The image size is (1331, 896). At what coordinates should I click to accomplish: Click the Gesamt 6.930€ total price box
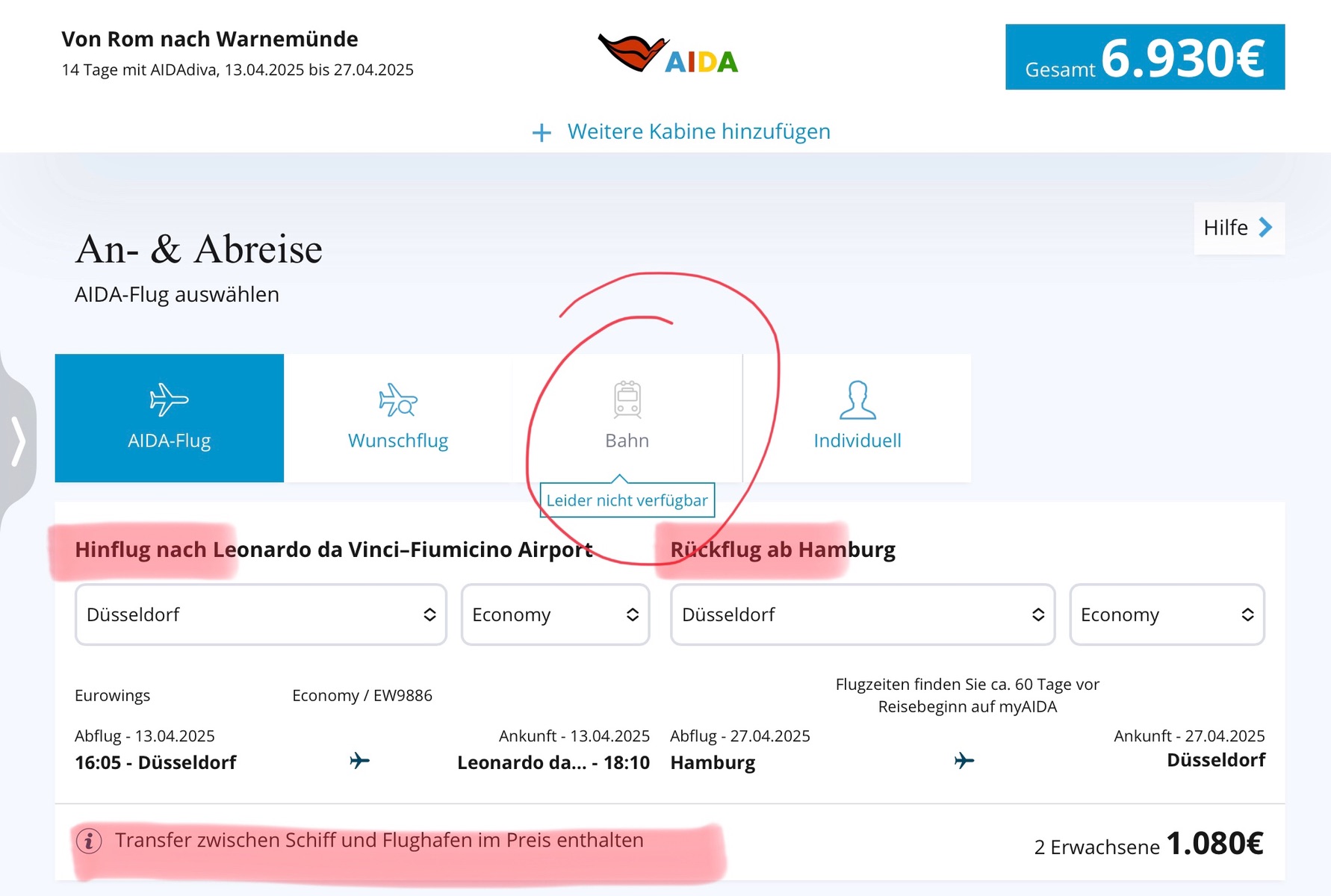1144,57
